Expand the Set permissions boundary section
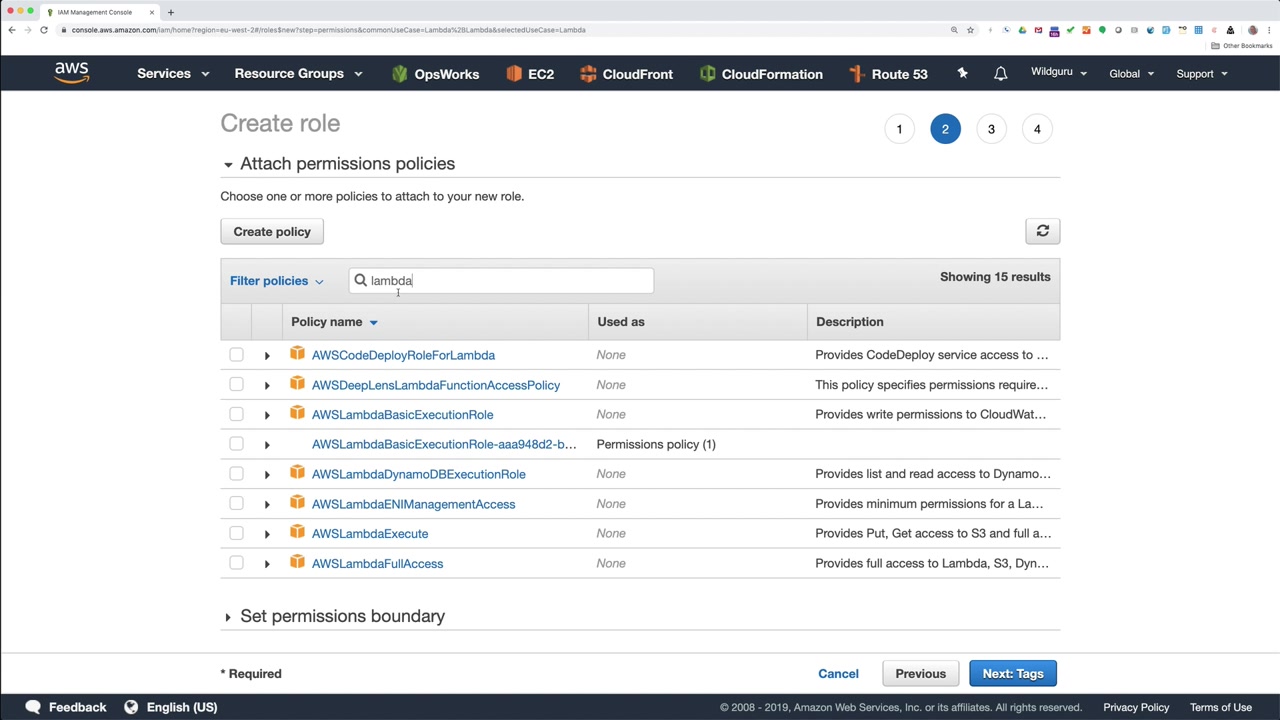The image size is (1280, 720). coord(228,617)
